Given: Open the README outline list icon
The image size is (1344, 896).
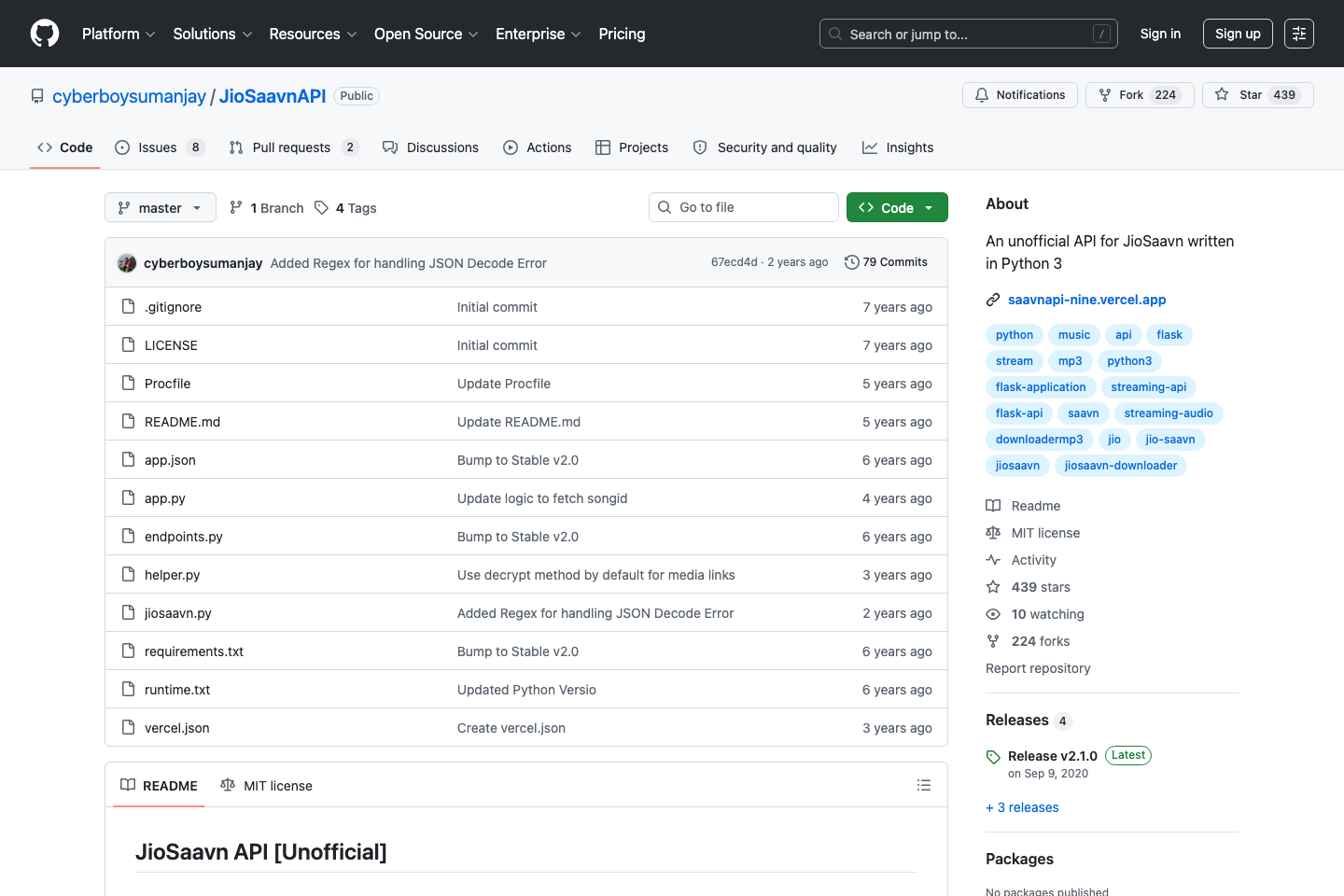Looking at the screenshot, I should pyautogui.click(x=923, y=785).
